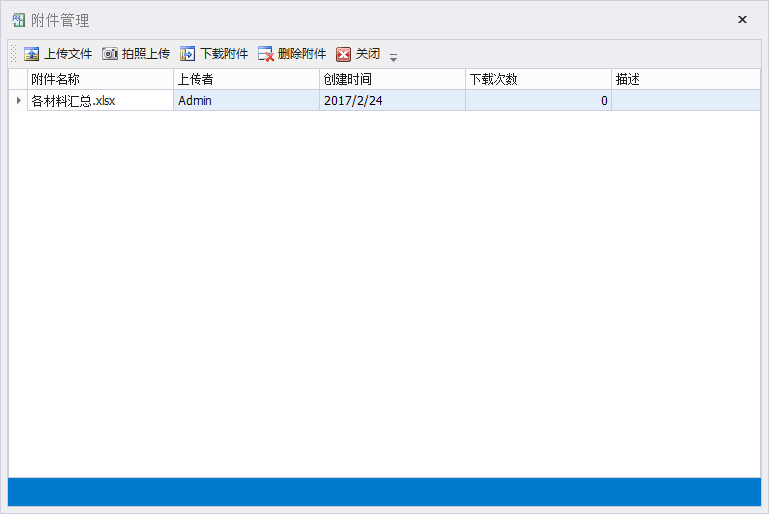Viewport: 769px width, 514px height.
Task: Select the row indicator arrow of first row
Action: (x=18, y=100)
